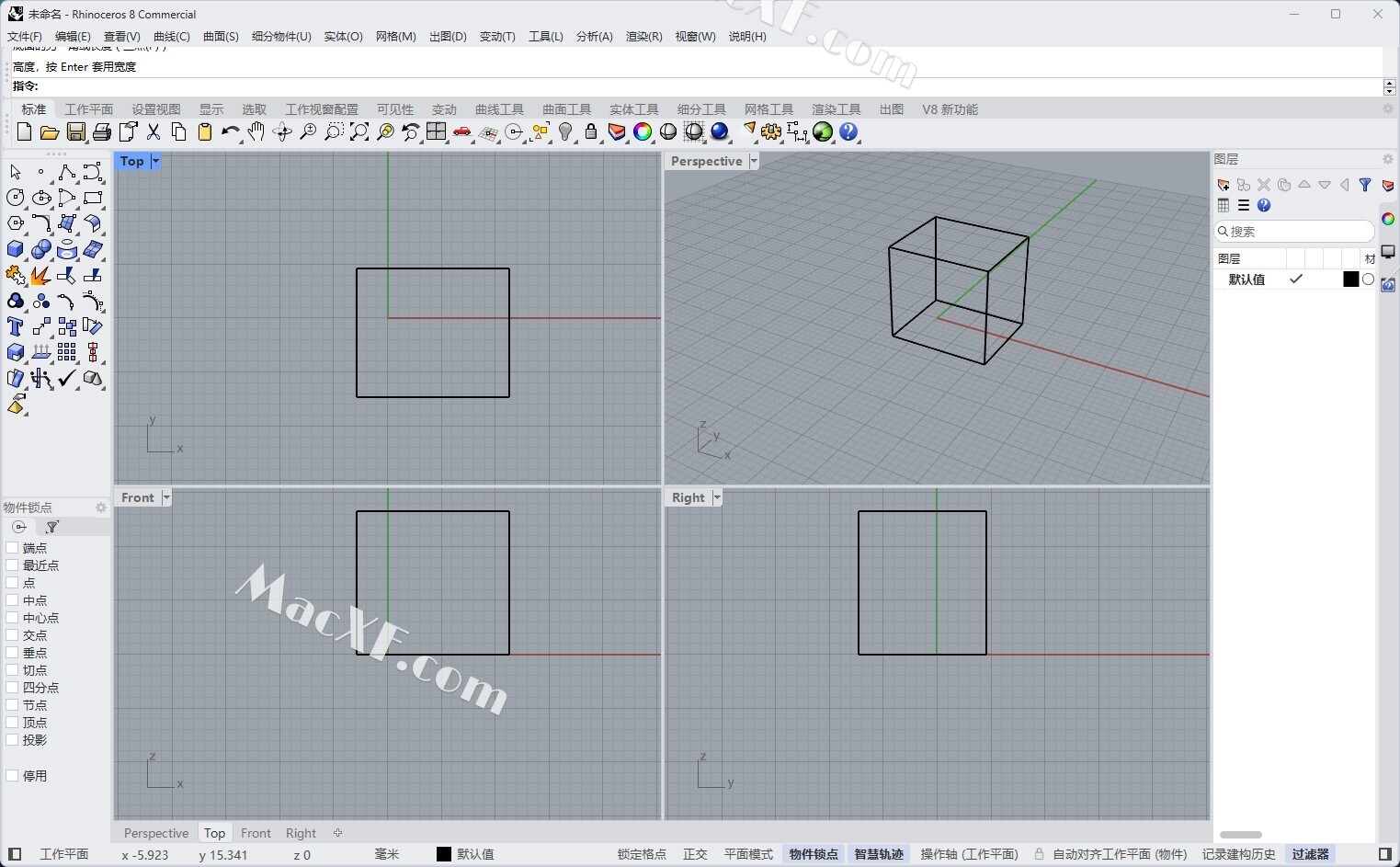The image size is (1400, 867).
Task: Select the Polygon hexagon tool
Action: coord(16,223)
